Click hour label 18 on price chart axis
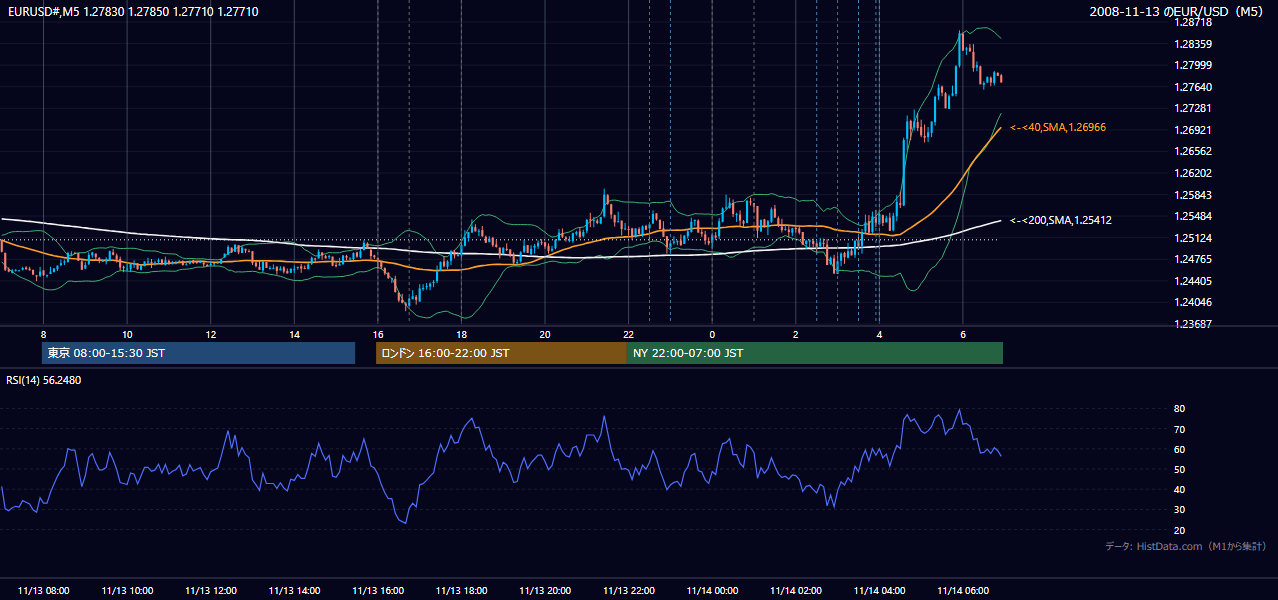 [x=461, y=334]
